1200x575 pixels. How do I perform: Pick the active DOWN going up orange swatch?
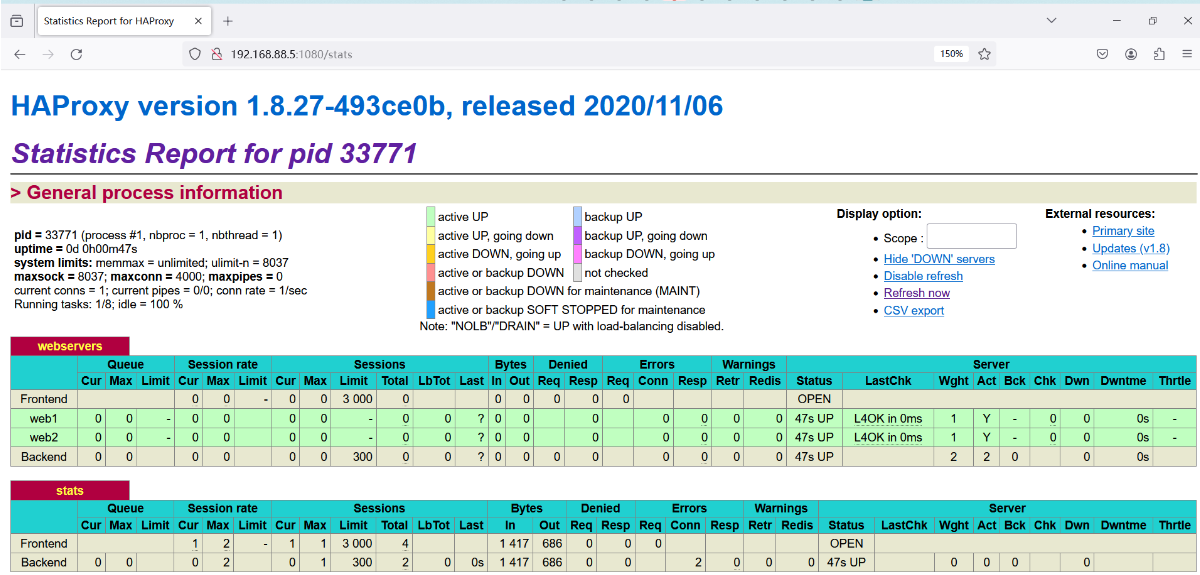click(x=431, y=254)
